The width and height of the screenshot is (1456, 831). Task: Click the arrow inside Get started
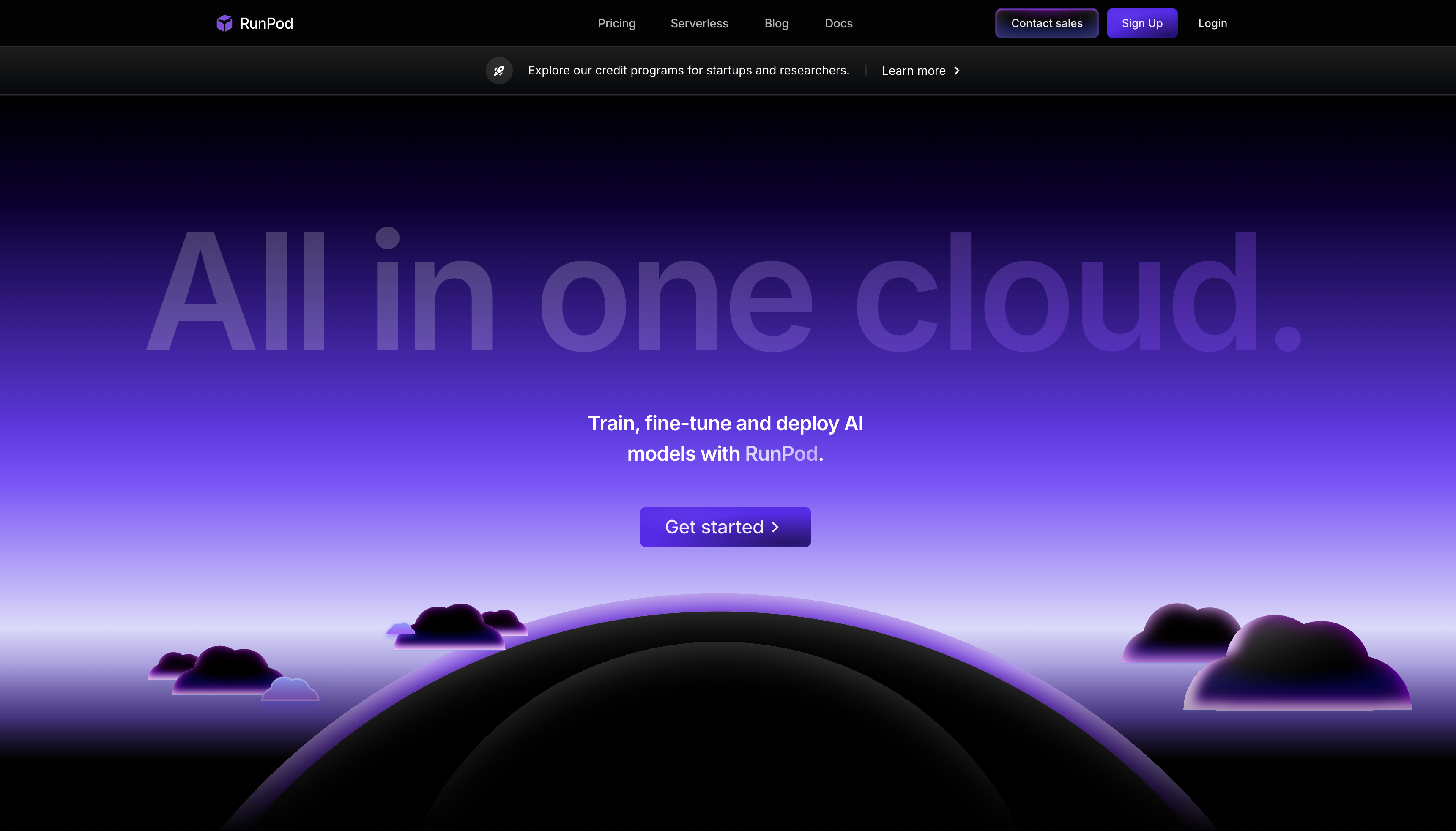(775, 527)
